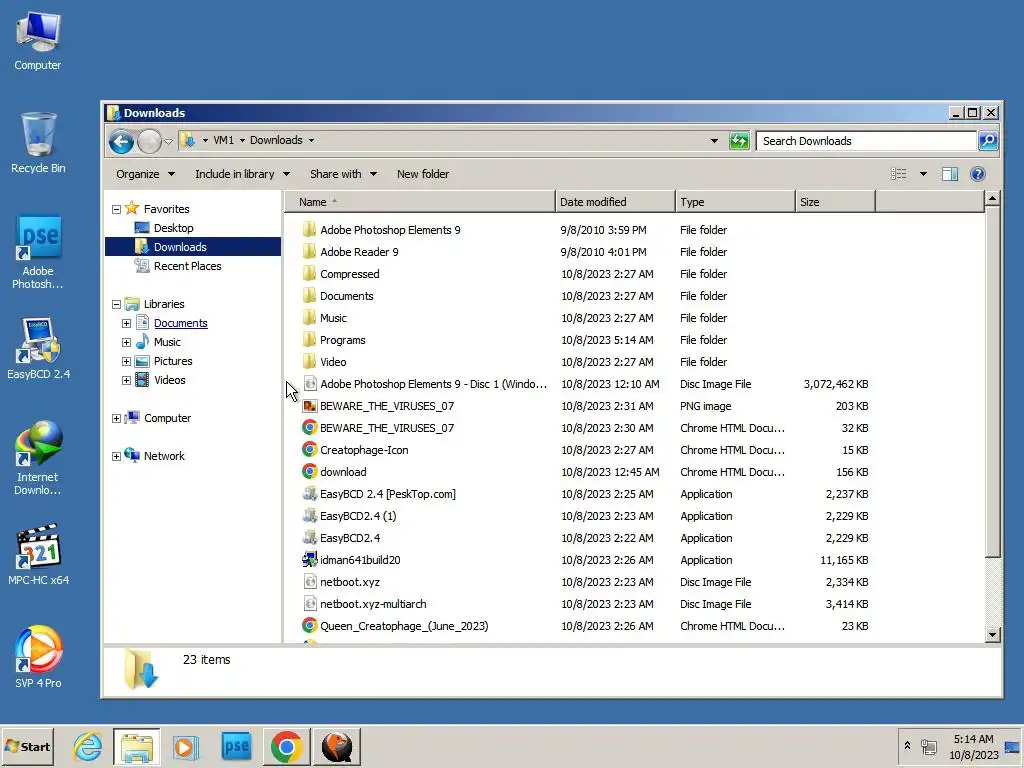Select the Creatophage-Icon Chrome file icon
The width and height of the screenshot is (1024, 768).
[x=310, y=450]
